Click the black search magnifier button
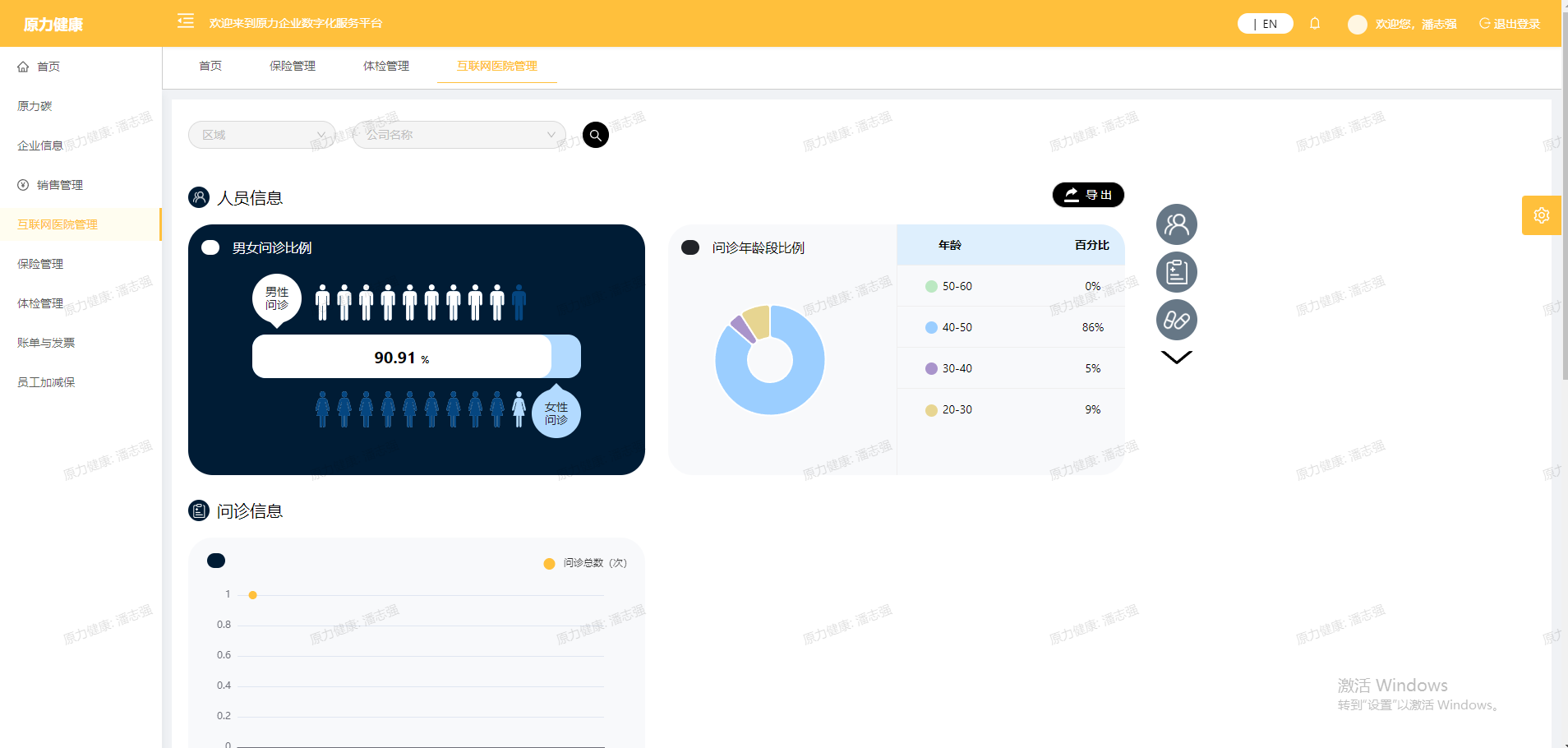 tap(596, 135)
